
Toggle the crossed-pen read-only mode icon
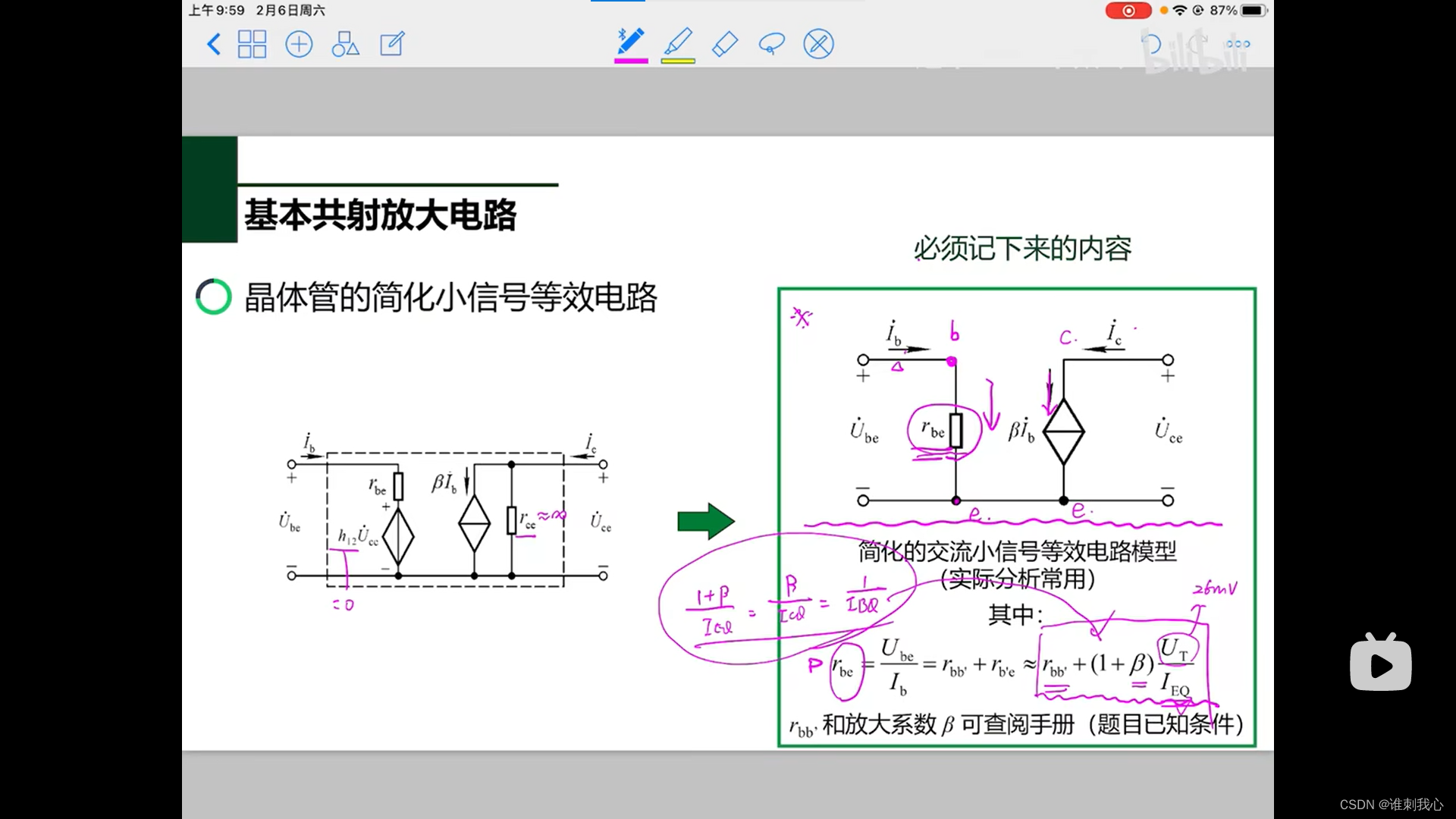(x=818, y=44)
